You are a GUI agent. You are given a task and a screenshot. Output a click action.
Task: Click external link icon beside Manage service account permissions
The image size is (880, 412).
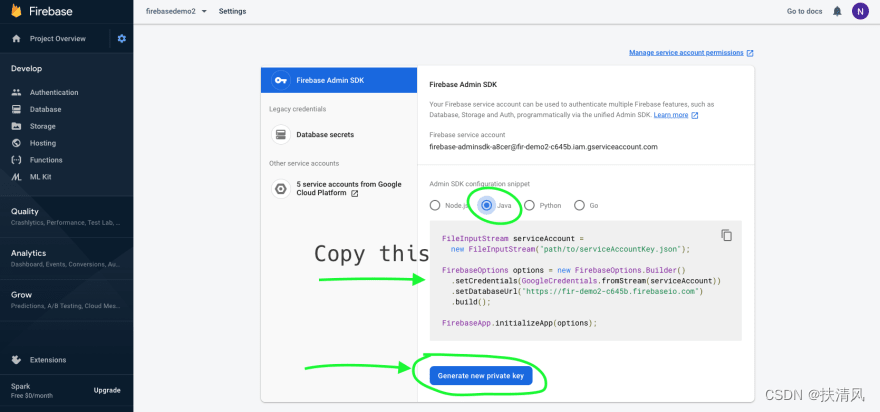(x=750, y=53)
